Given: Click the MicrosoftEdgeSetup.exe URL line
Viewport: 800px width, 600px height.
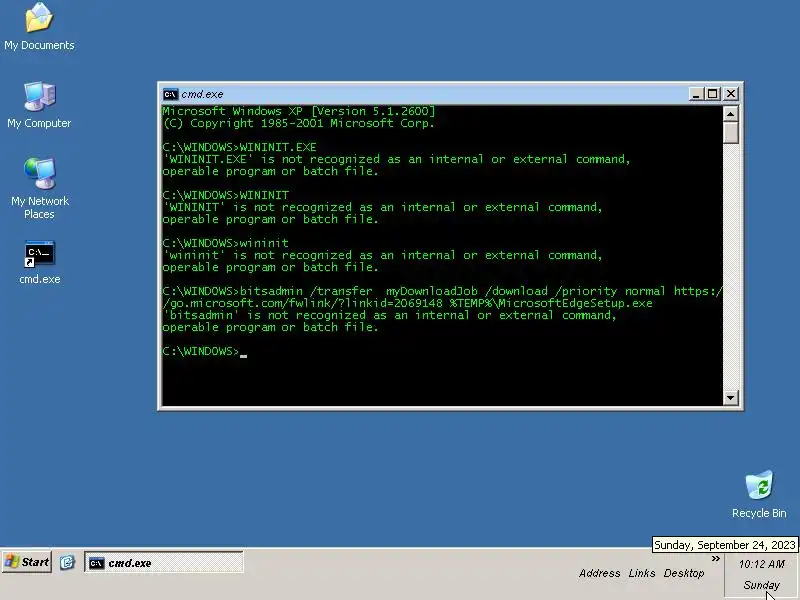Looking at the screenshot, I should (x=407, y=304).
